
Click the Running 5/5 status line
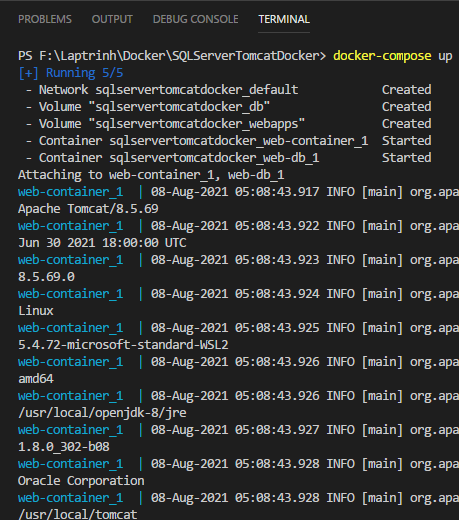[71, 73]
